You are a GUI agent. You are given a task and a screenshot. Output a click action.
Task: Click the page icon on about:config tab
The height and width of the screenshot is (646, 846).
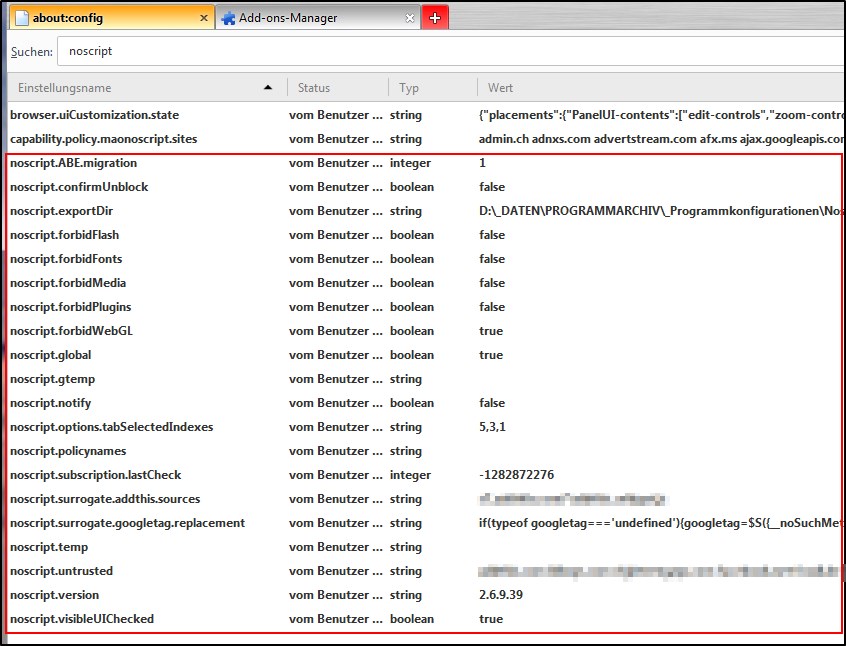22,18
